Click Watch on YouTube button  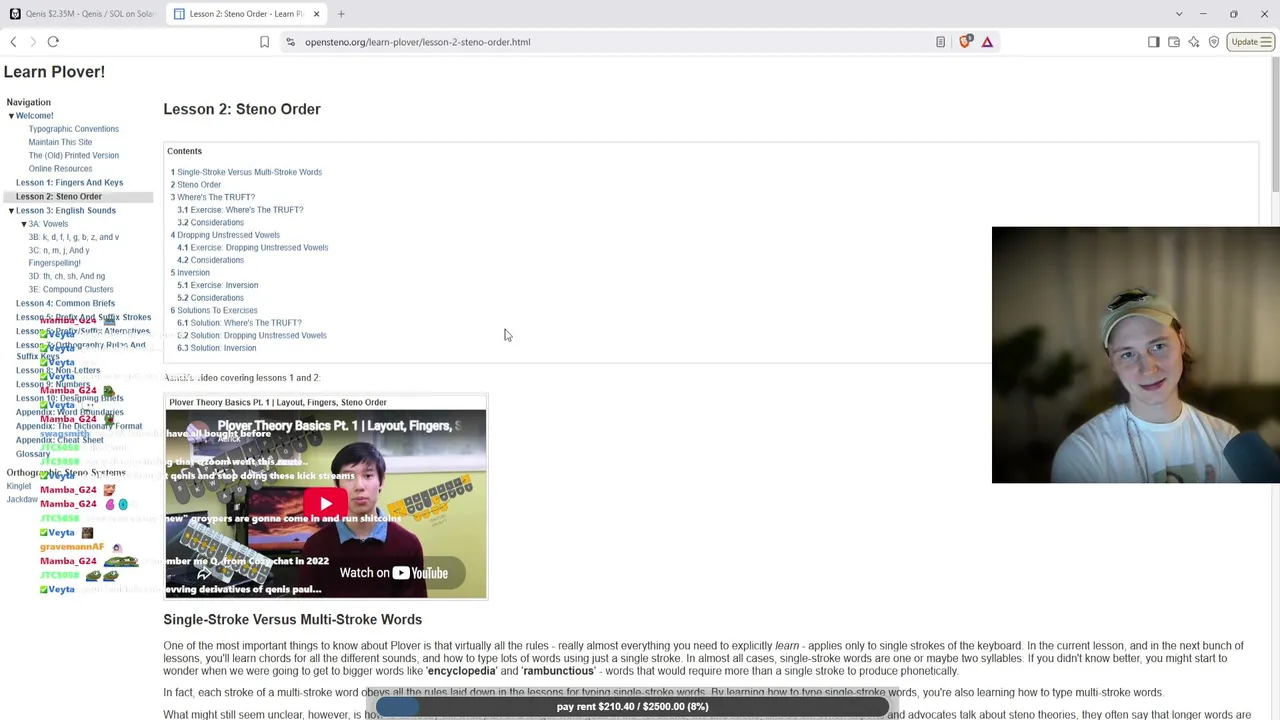(x=393, y=573)
